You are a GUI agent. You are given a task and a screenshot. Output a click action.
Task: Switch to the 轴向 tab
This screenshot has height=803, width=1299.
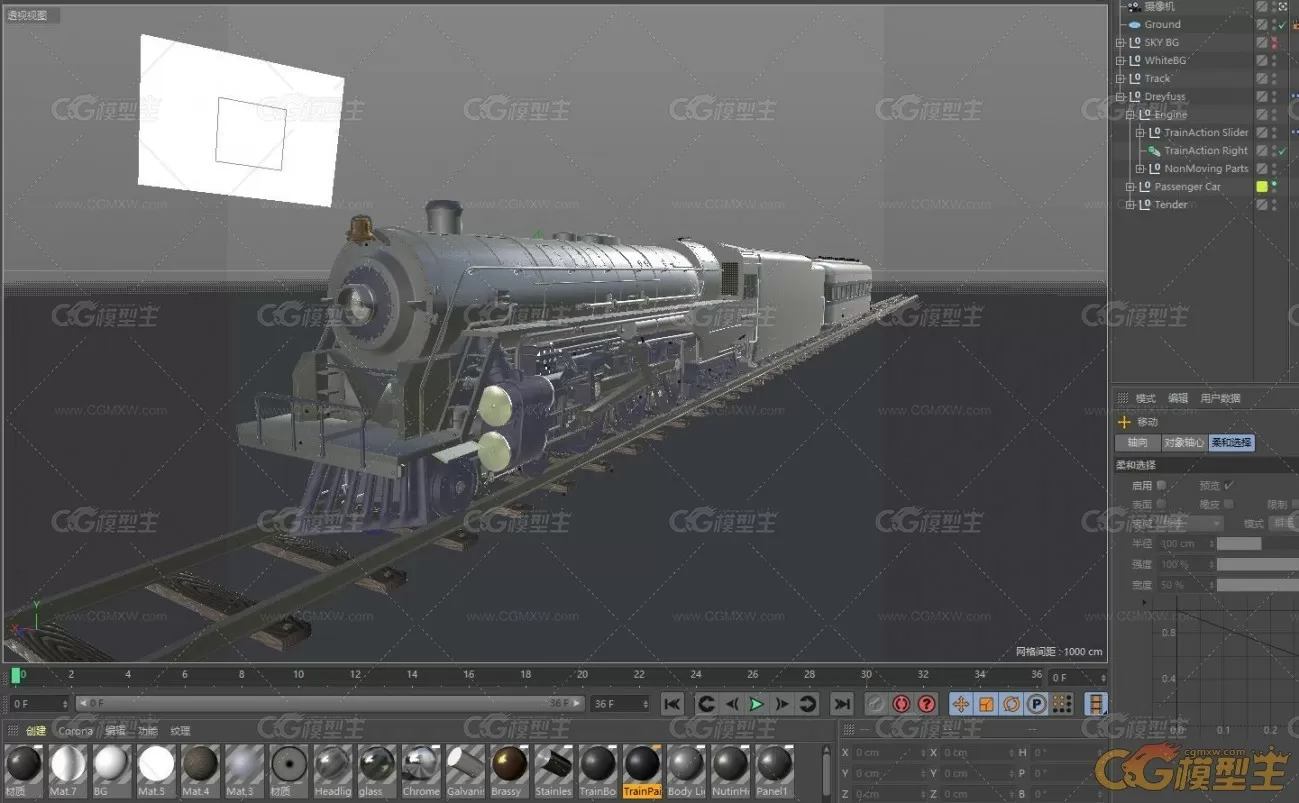point(1138,443)
